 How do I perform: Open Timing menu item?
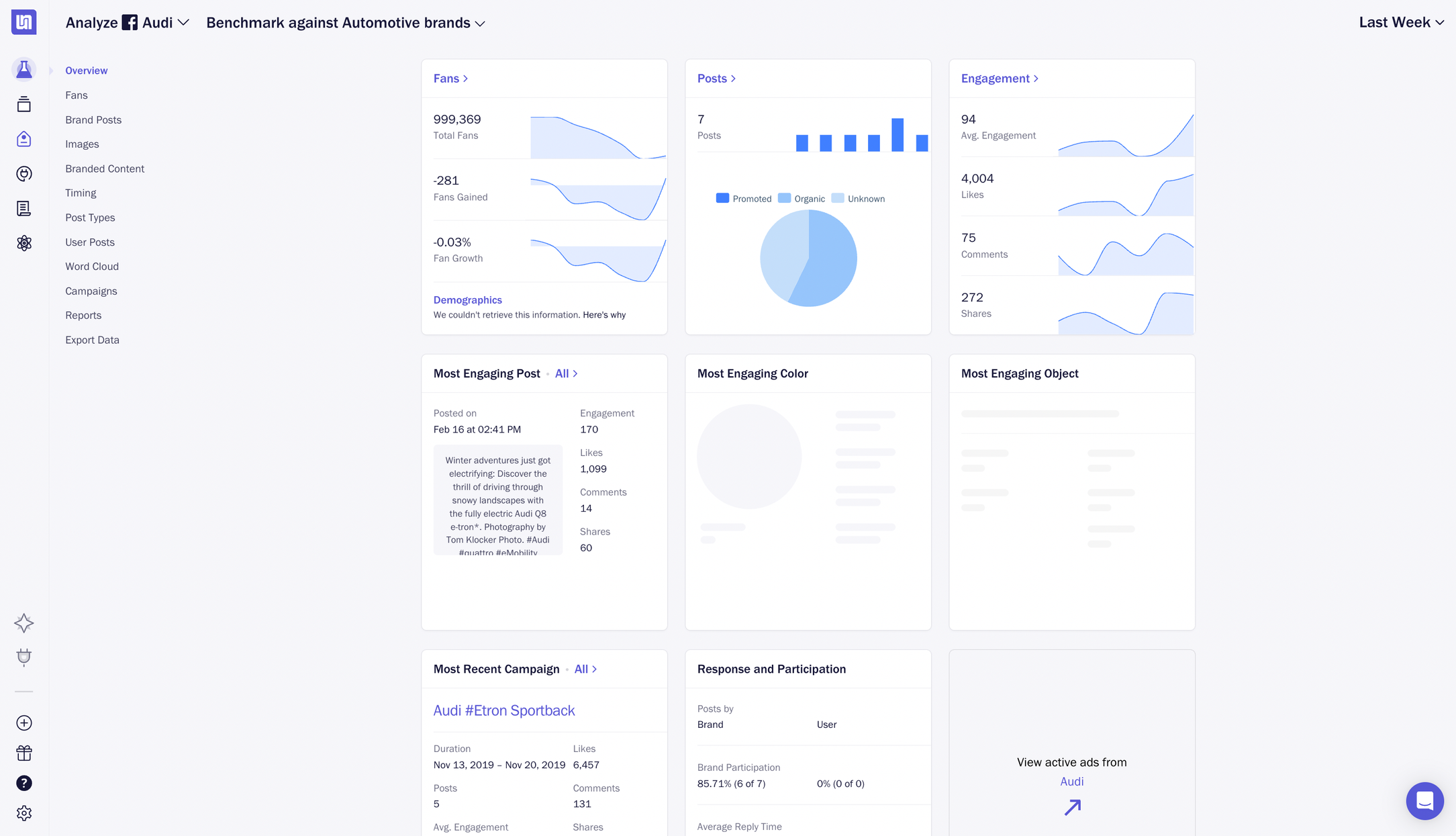click(x=81, y=193)
